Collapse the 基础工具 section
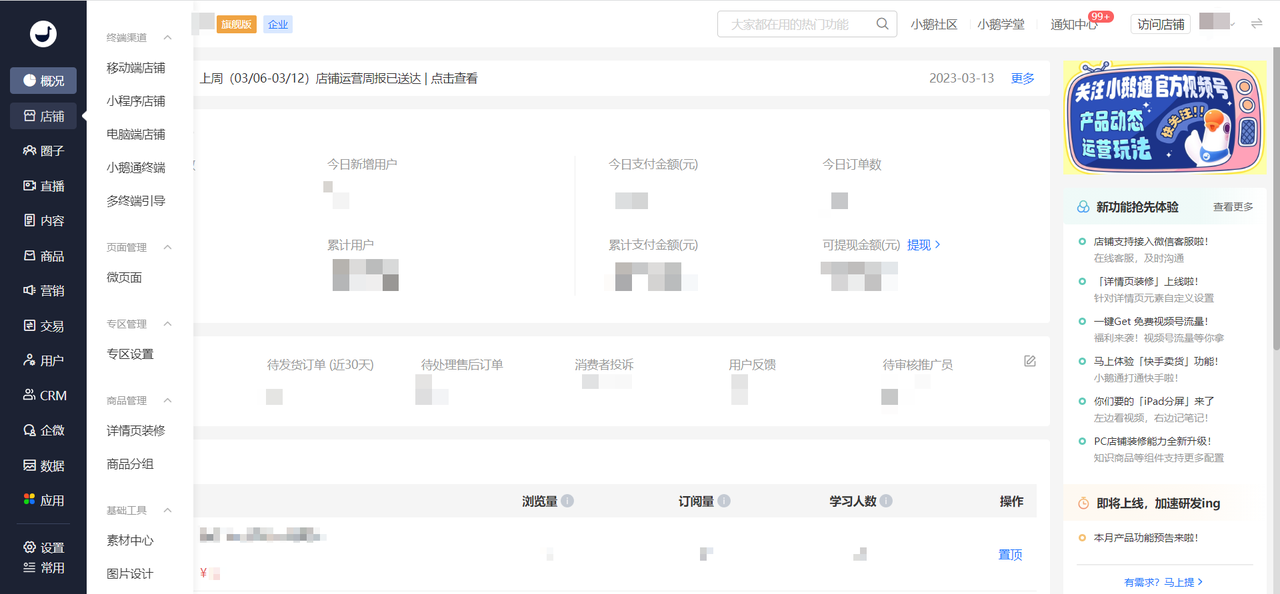Image resolution: width=1280 pixels, height=594 pixels. pos(166,509)
